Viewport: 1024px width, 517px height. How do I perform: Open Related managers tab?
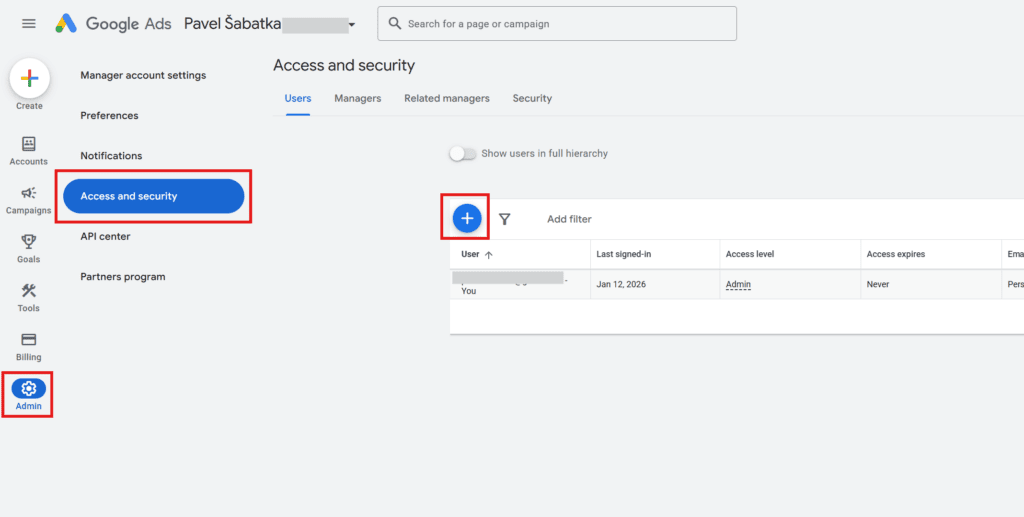[446, 98]
